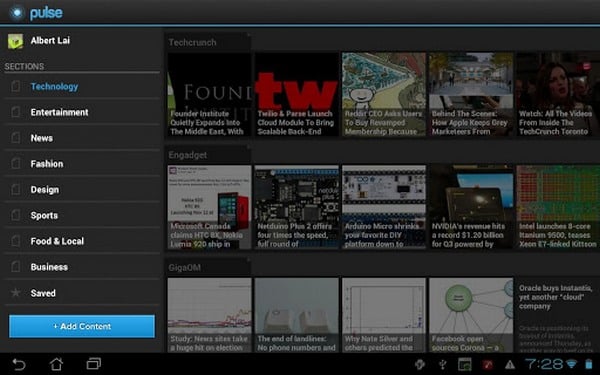Screen dimensions: 600x375
Task: Open The end of landlines article
Action: [297, 315]
